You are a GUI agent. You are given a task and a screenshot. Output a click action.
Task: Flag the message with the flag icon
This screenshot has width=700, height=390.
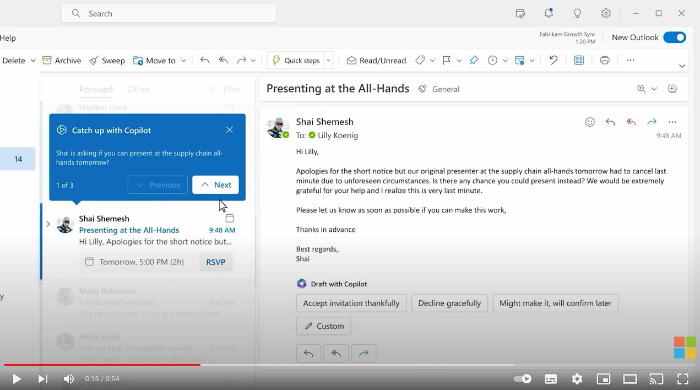[x=446, y=60]
